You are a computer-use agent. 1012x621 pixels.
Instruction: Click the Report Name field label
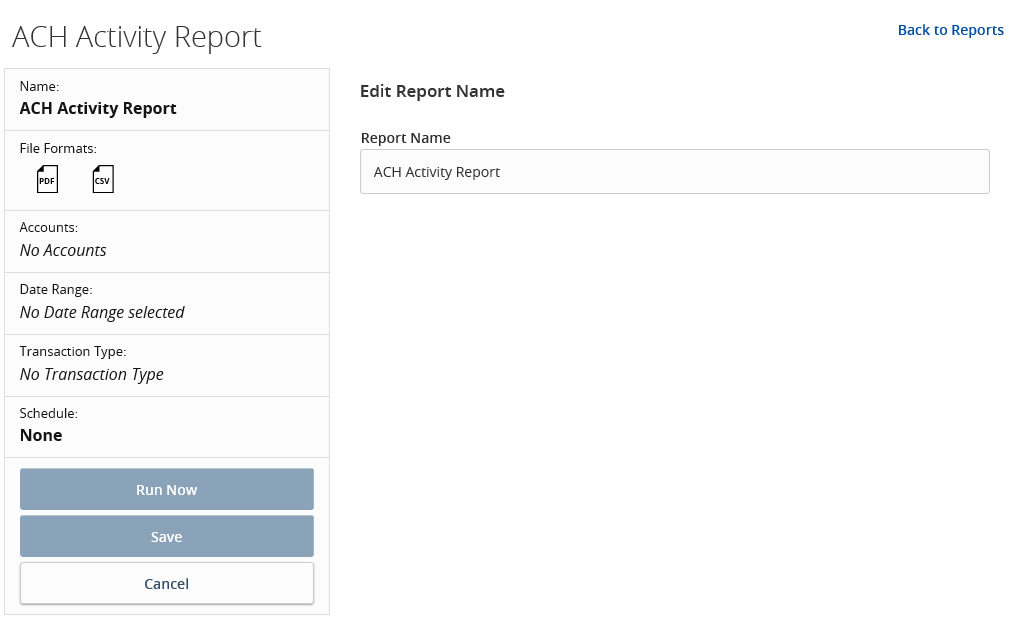(405, 137)
